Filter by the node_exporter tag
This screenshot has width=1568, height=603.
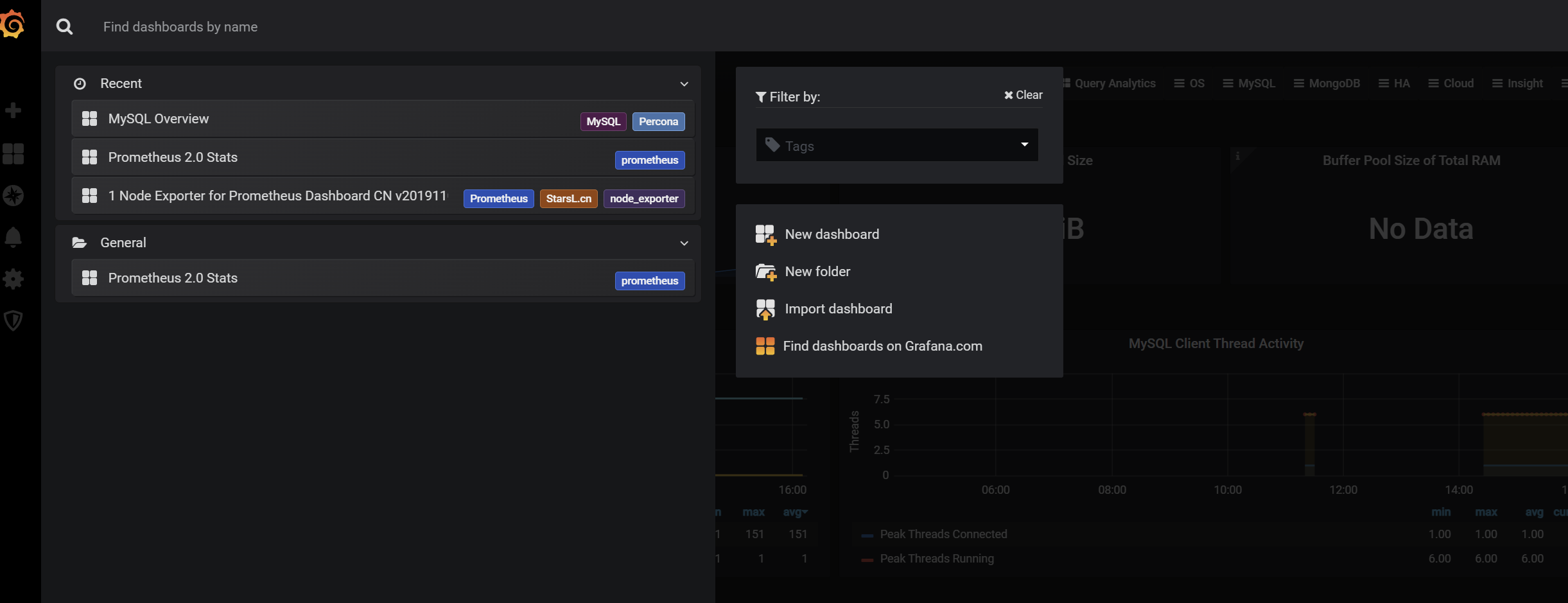[x=644, y=198]
